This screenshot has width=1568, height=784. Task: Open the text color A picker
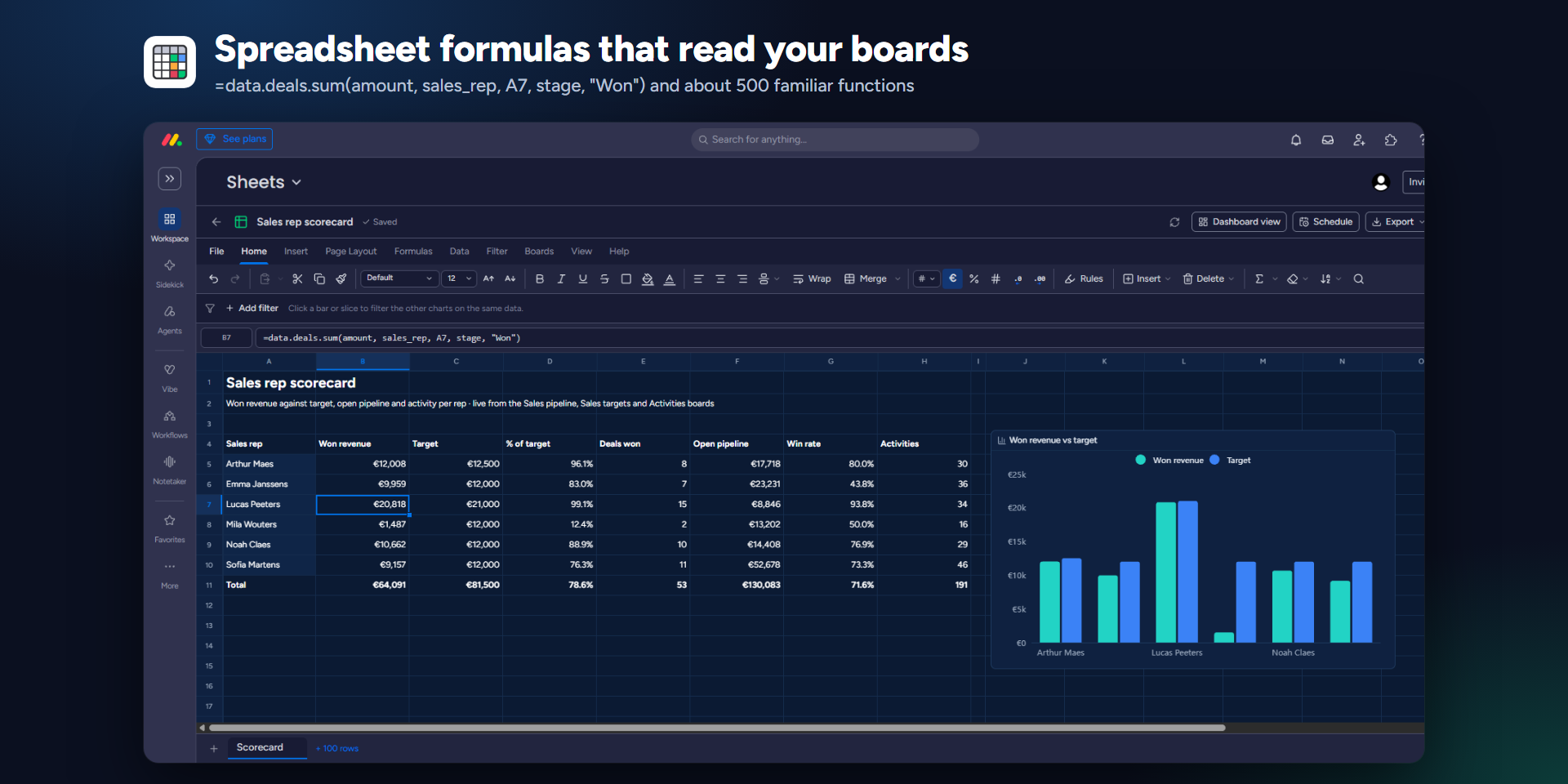pos(670,279)
